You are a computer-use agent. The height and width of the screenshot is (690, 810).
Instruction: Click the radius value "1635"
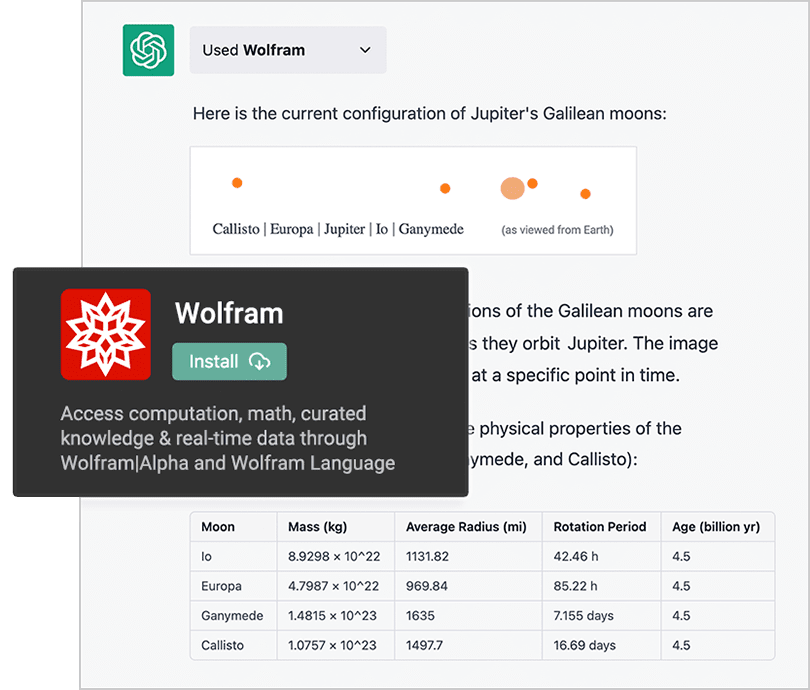coord(420,616)
